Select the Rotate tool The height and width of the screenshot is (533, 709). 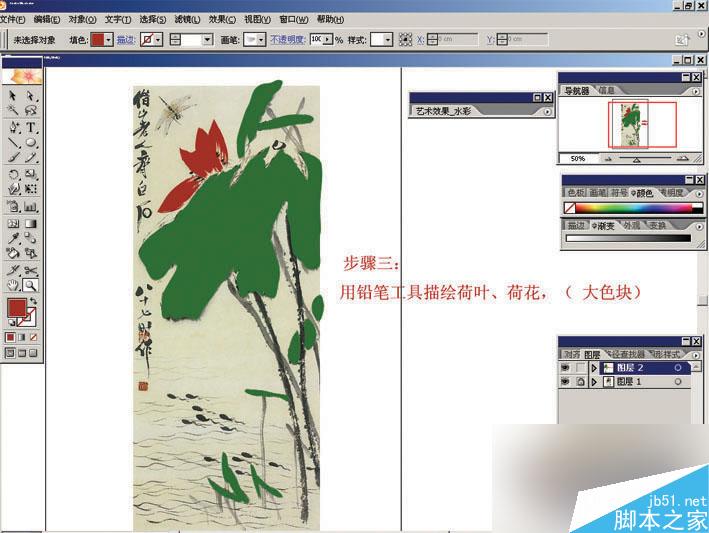(x=14, y=174)
